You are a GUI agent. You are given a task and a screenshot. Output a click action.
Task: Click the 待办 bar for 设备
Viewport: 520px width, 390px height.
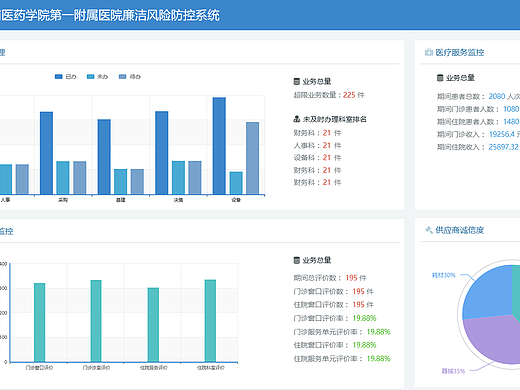(x=253, y=158)
